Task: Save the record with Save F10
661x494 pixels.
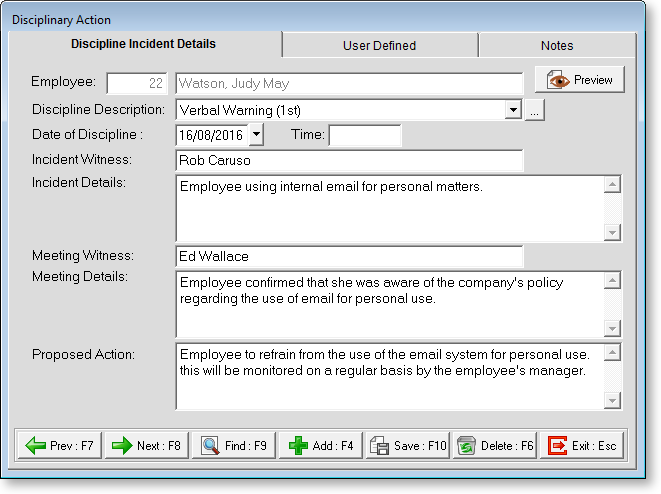Action: point(407,446)
